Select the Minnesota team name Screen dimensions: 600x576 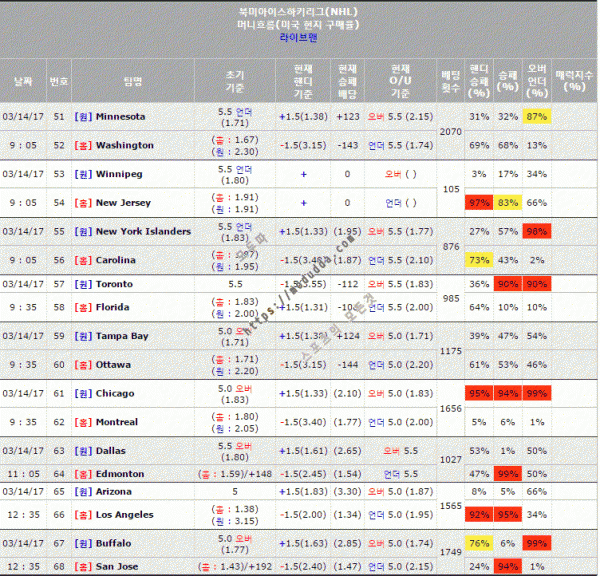click(121, 116)
